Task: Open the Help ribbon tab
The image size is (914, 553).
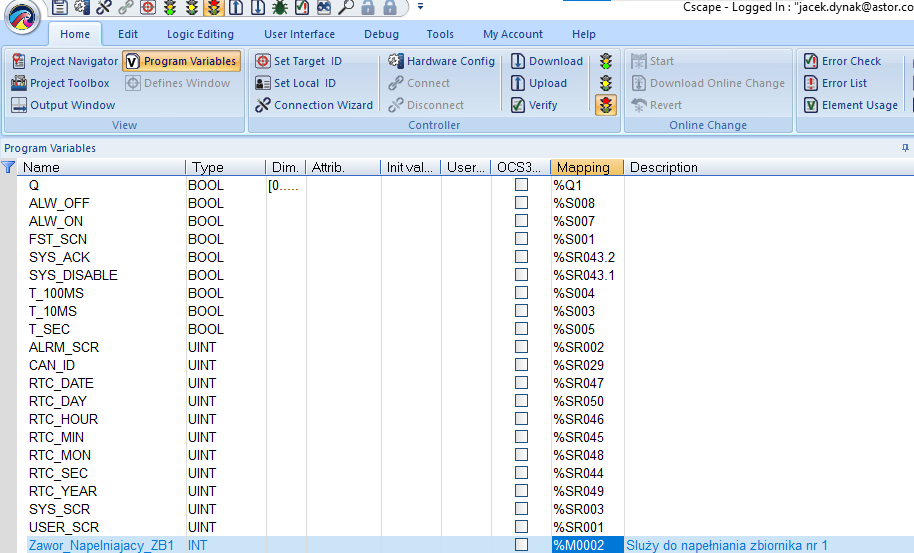Action: [583, 34]
